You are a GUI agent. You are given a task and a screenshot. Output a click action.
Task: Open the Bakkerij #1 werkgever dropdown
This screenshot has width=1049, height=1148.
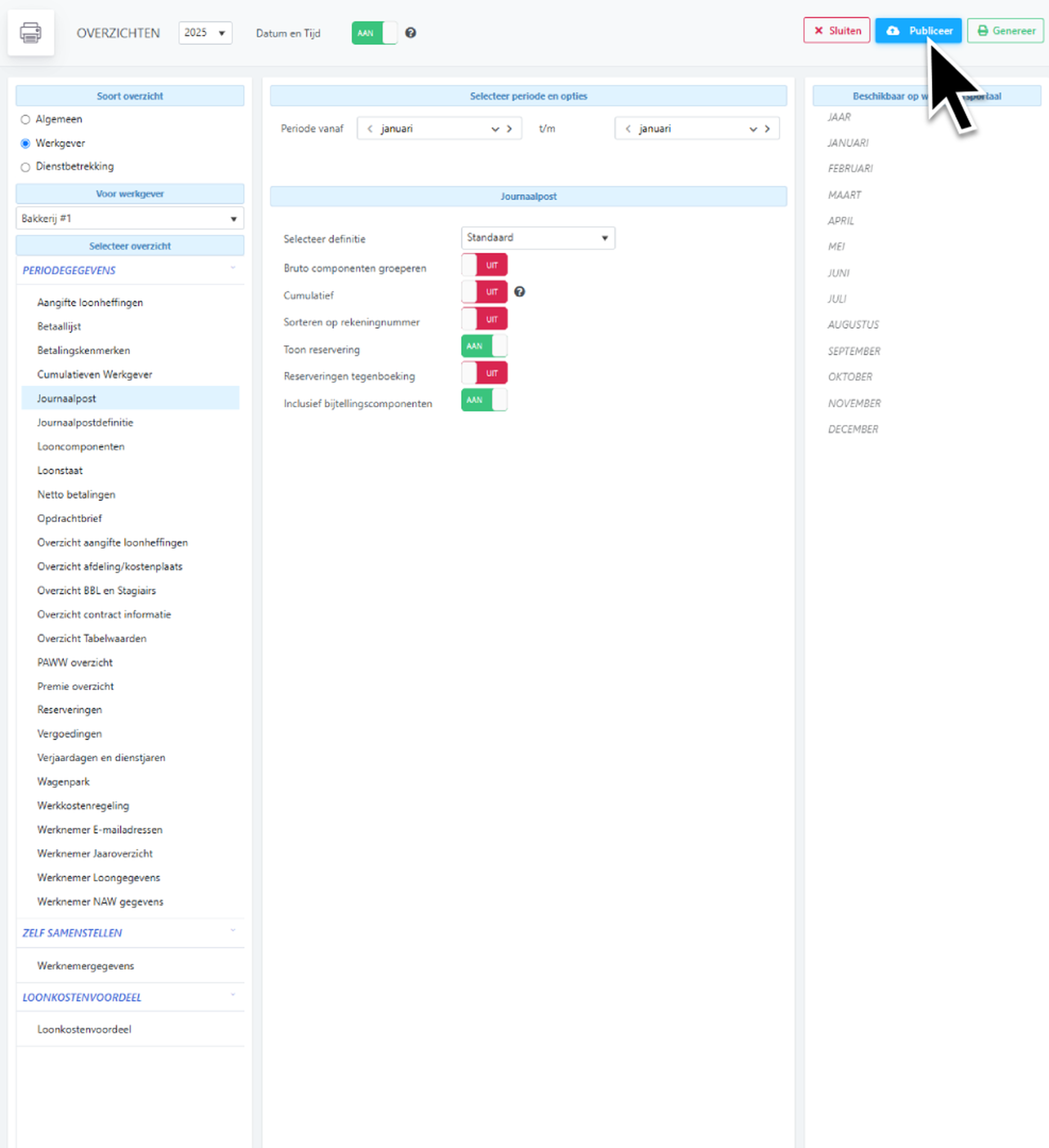130,219
